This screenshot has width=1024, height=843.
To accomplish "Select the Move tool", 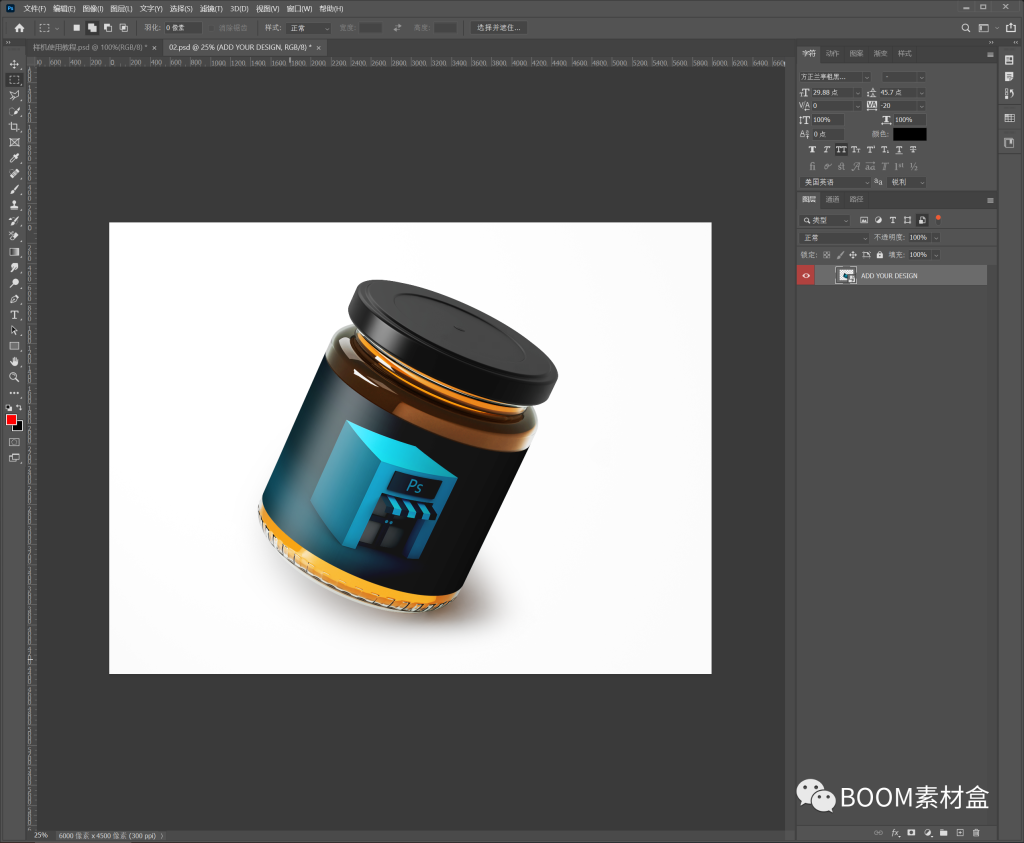I will click(x=14, y=64).
